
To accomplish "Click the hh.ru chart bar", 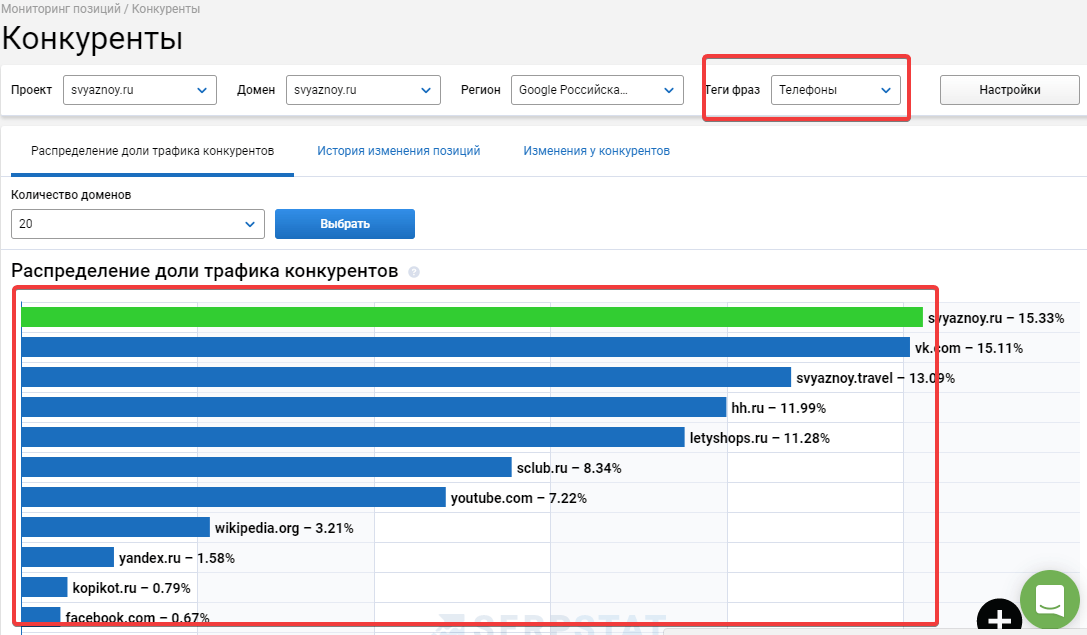I will pyautogui.click(x=374, y=407).
